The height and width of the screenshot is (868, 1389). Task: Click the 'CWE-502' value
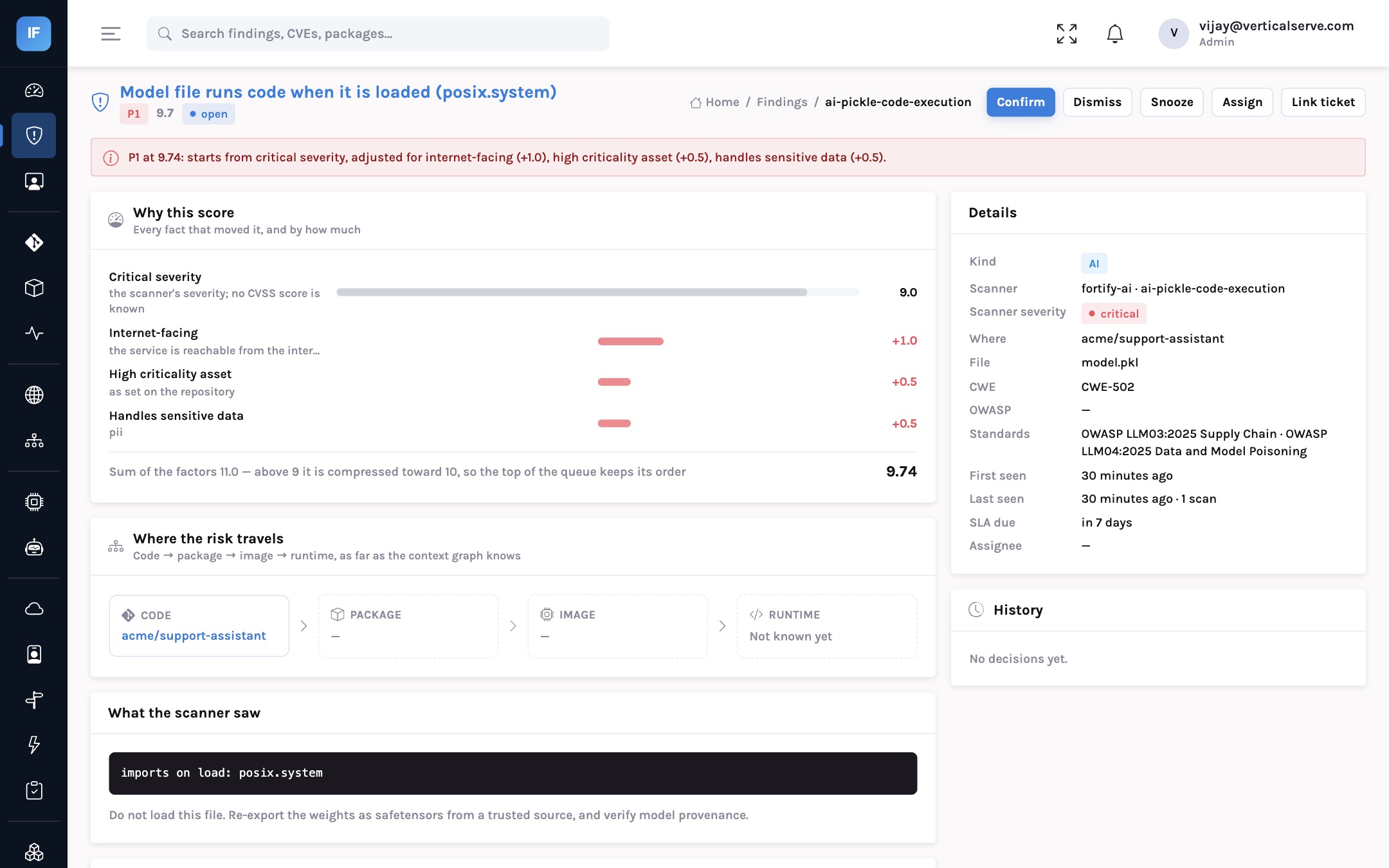click(1107, 387)
